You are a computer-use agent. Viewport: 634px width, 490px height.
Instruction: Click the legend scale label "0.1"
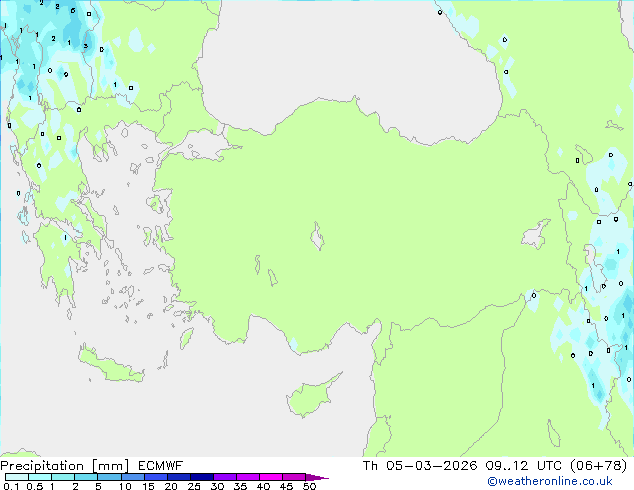tap(11, 486)
